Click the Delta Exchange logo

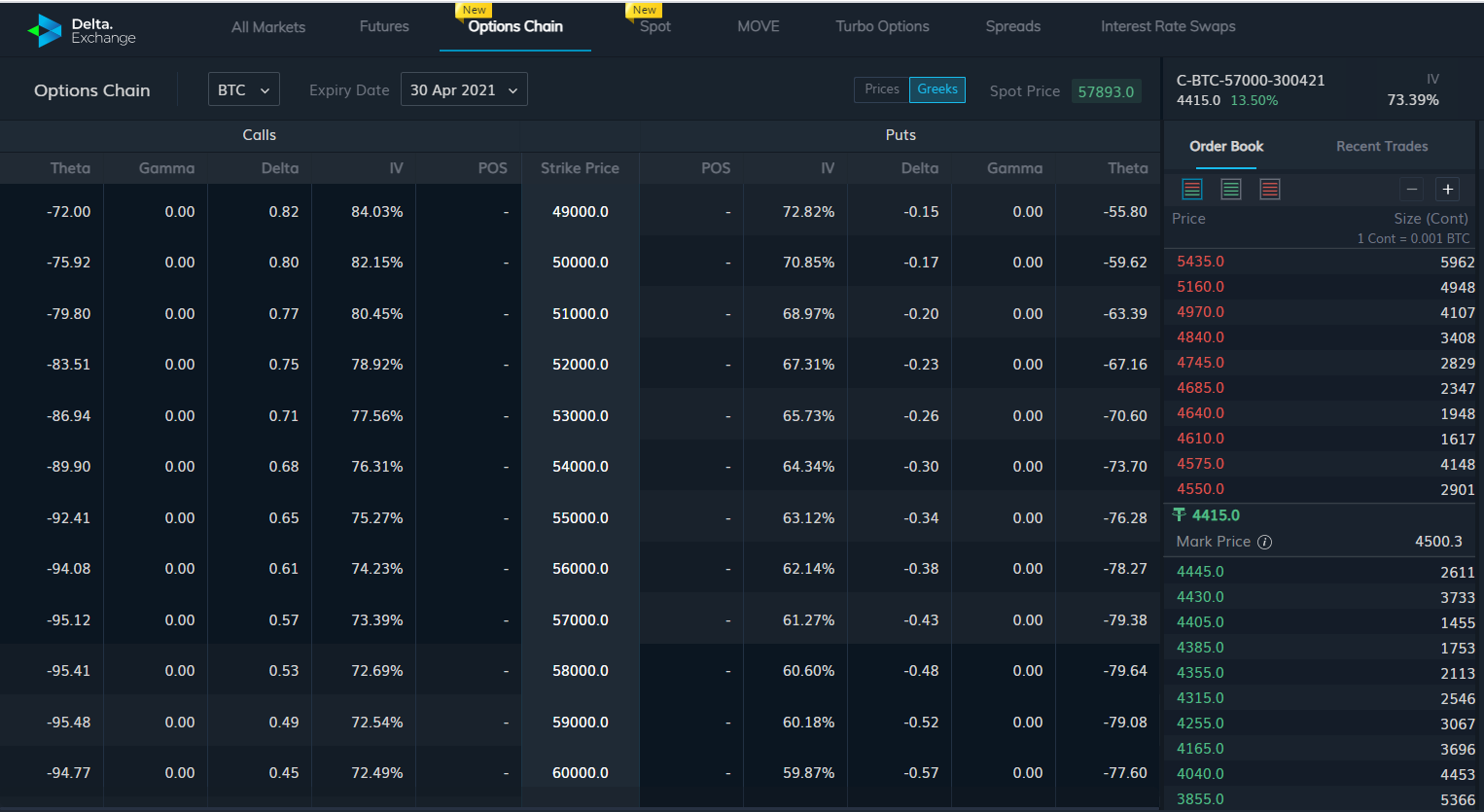(x=82, y=29)
